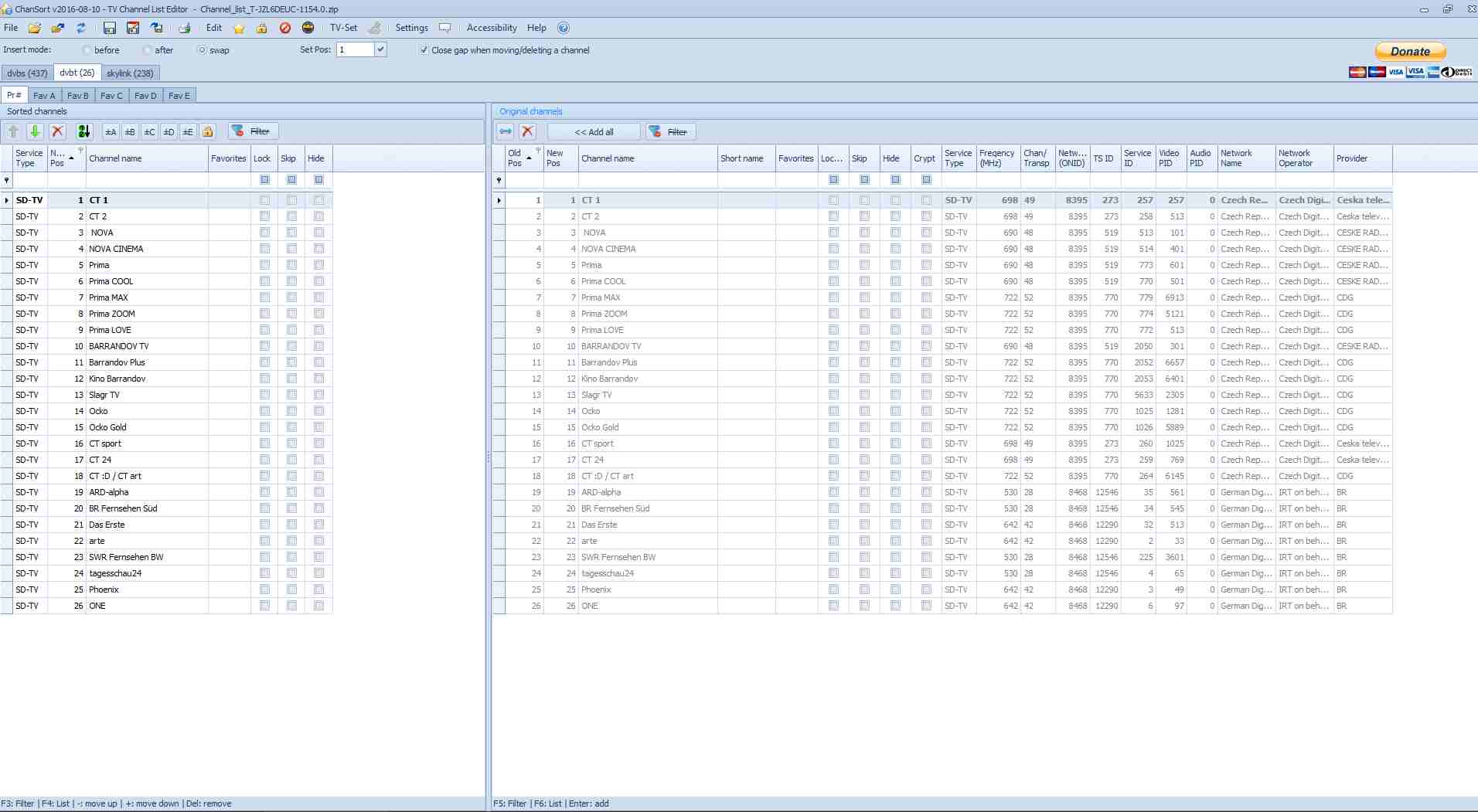Open the File menu
This screenshot has height=812, width=1478.
point(11,28)
